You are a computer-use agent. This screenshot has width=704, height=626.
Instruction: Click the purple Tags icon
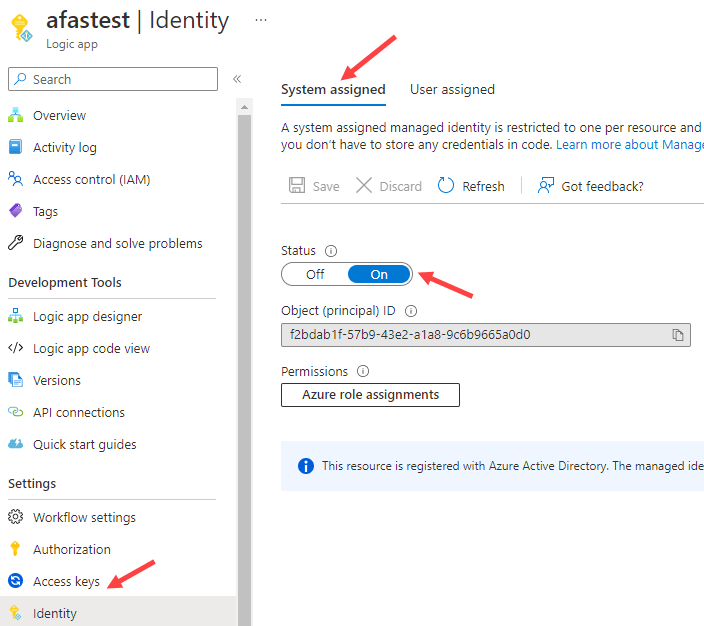(16, 211)
